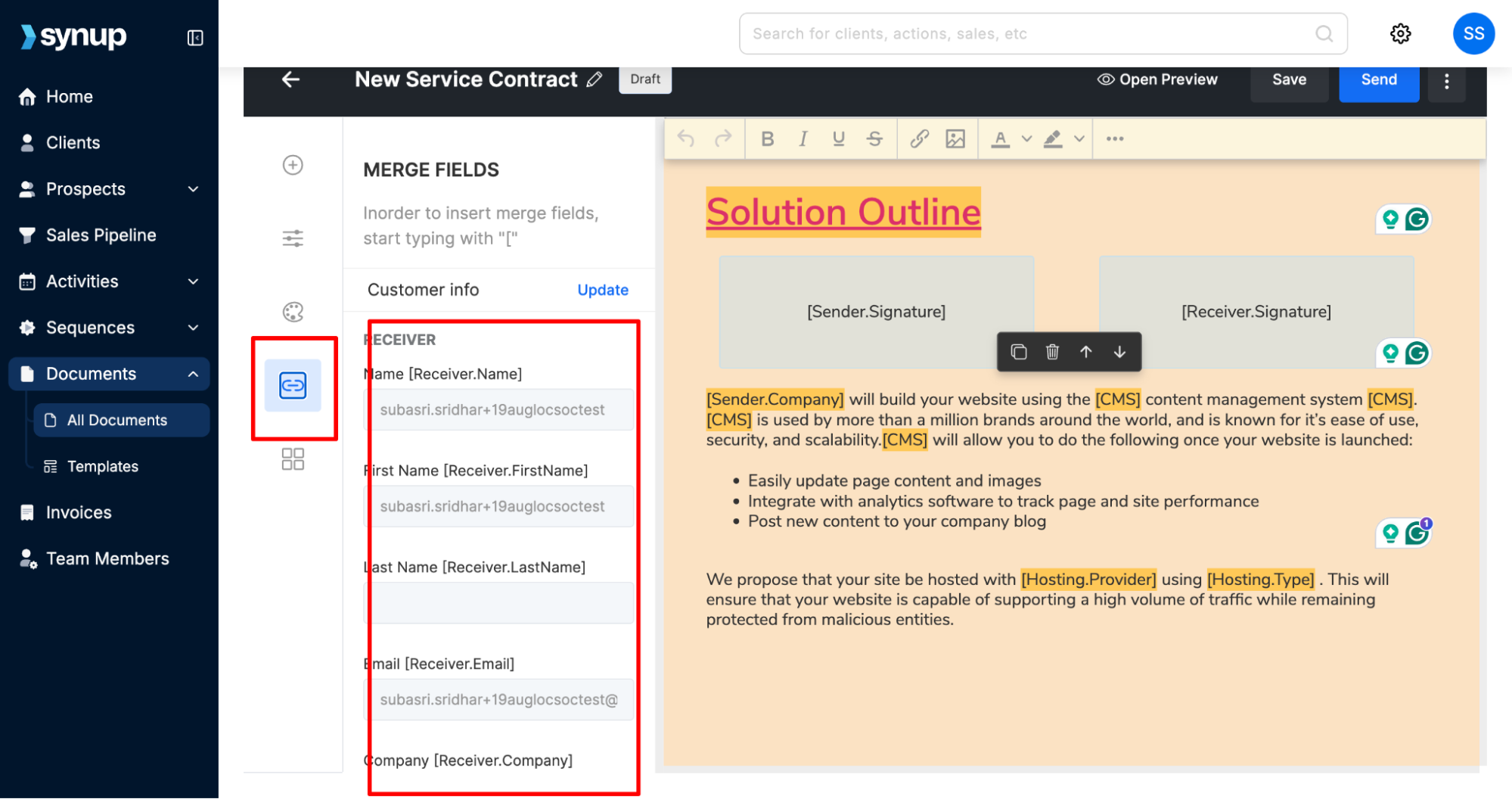Select the Receiver.Signature block
The image size is (1512, 799).
[1256, 312]
